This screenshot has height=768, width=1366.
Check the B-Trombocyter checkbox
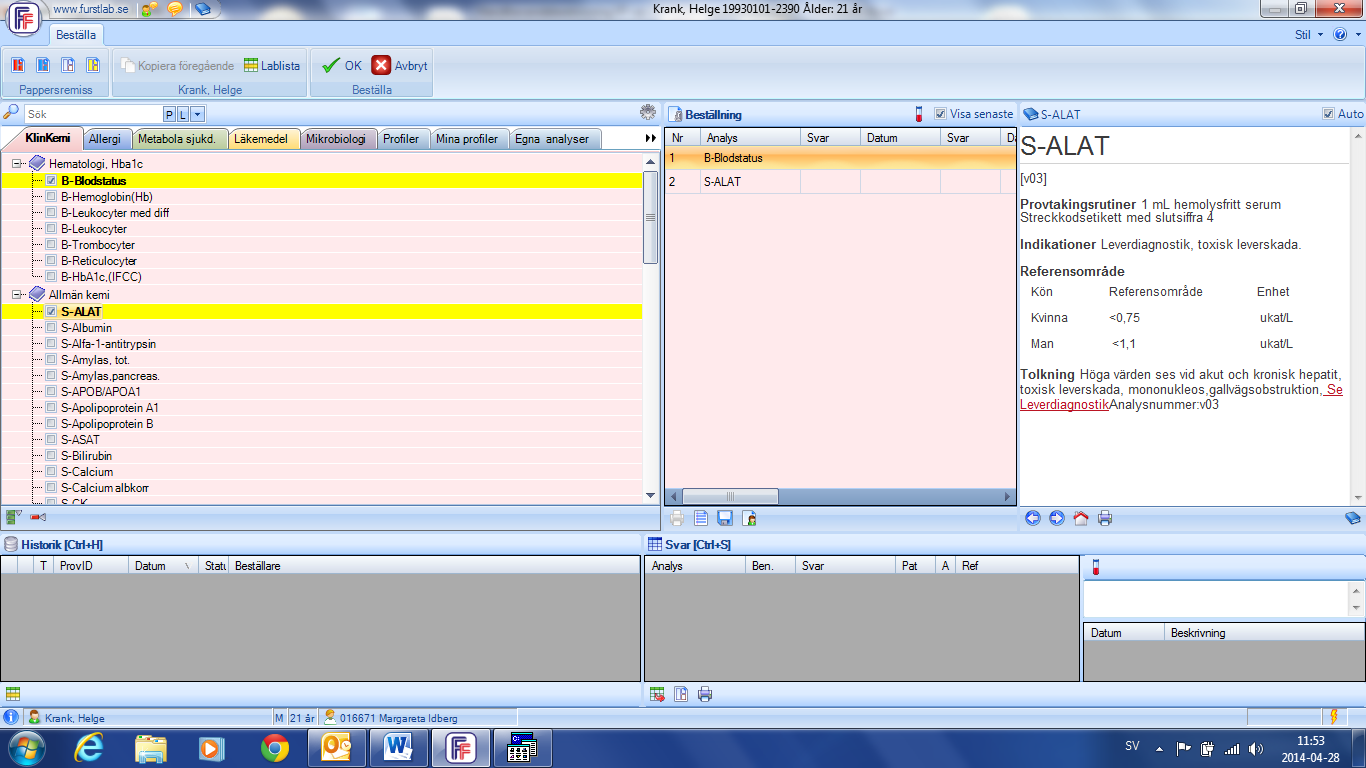click(51, 245)
